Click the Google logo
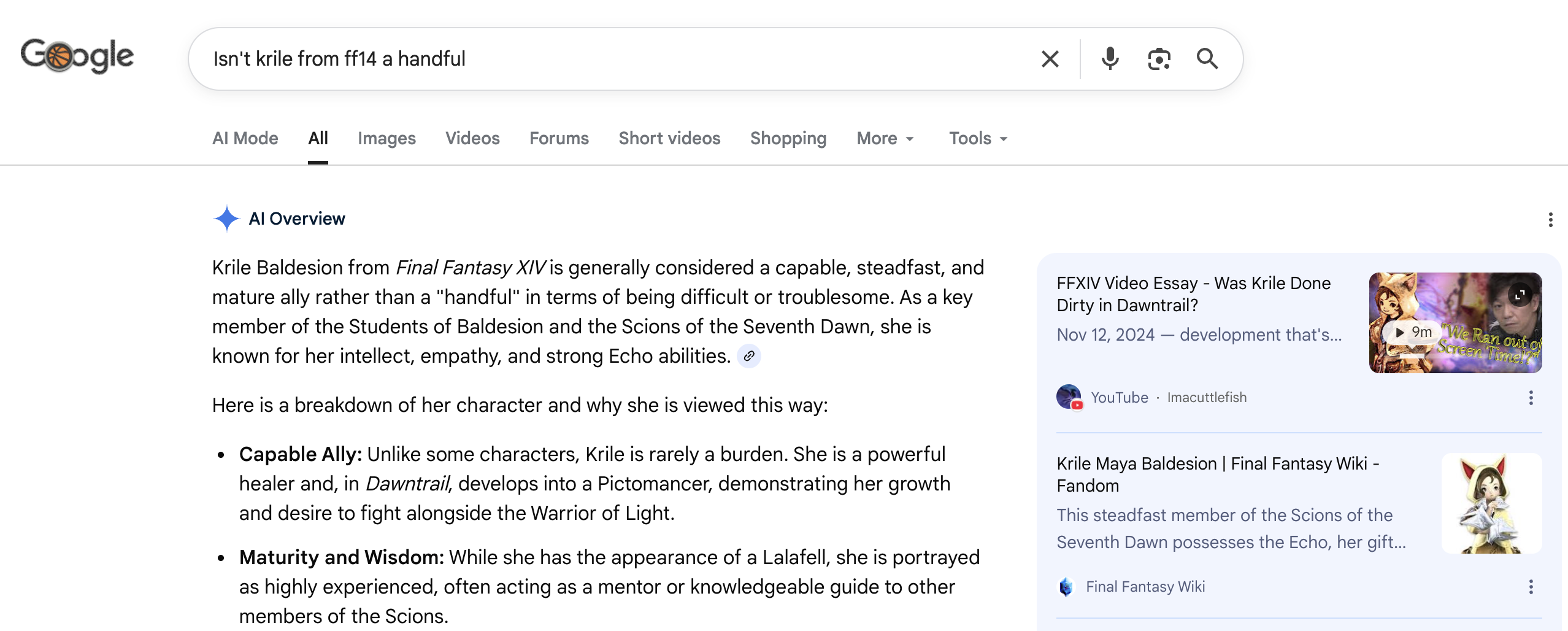This screenshot has width=1568, height=631. click(x=77, y=56)
